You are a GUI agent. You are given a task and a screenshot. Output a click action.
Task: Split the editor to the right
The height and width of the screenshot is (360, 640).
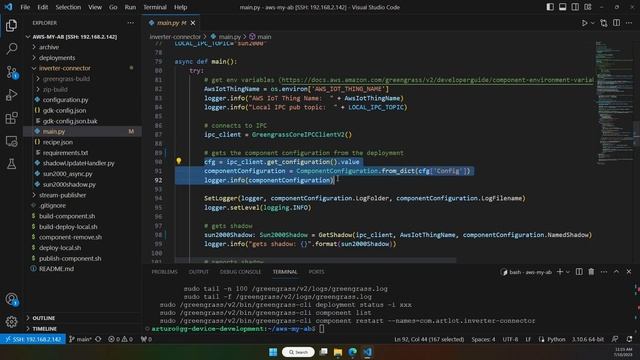tap(616, 23)
